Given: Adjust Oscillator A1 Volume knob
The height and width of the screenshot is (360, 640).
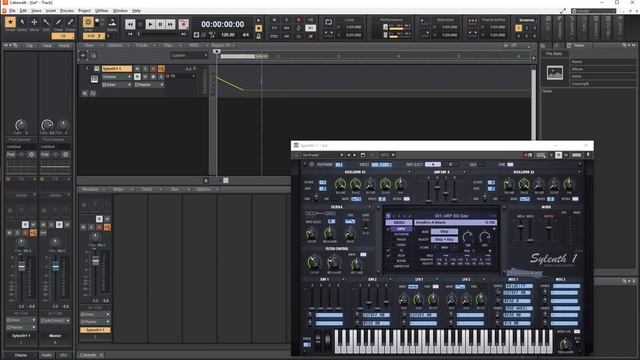Looking at the screenshot, I should pyautogui.click(x=340, y=184).
